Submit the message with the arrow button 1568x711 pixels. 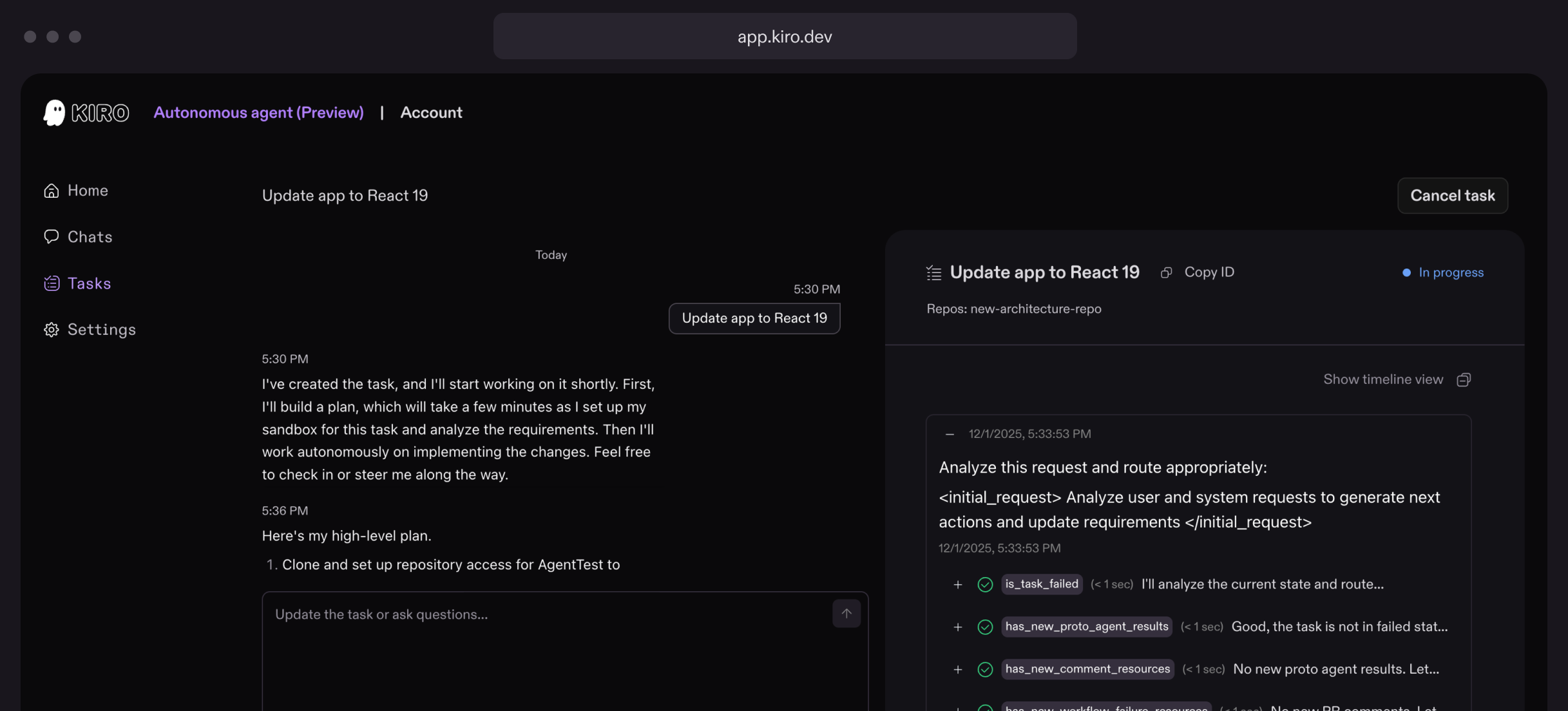tap(846, 614)
